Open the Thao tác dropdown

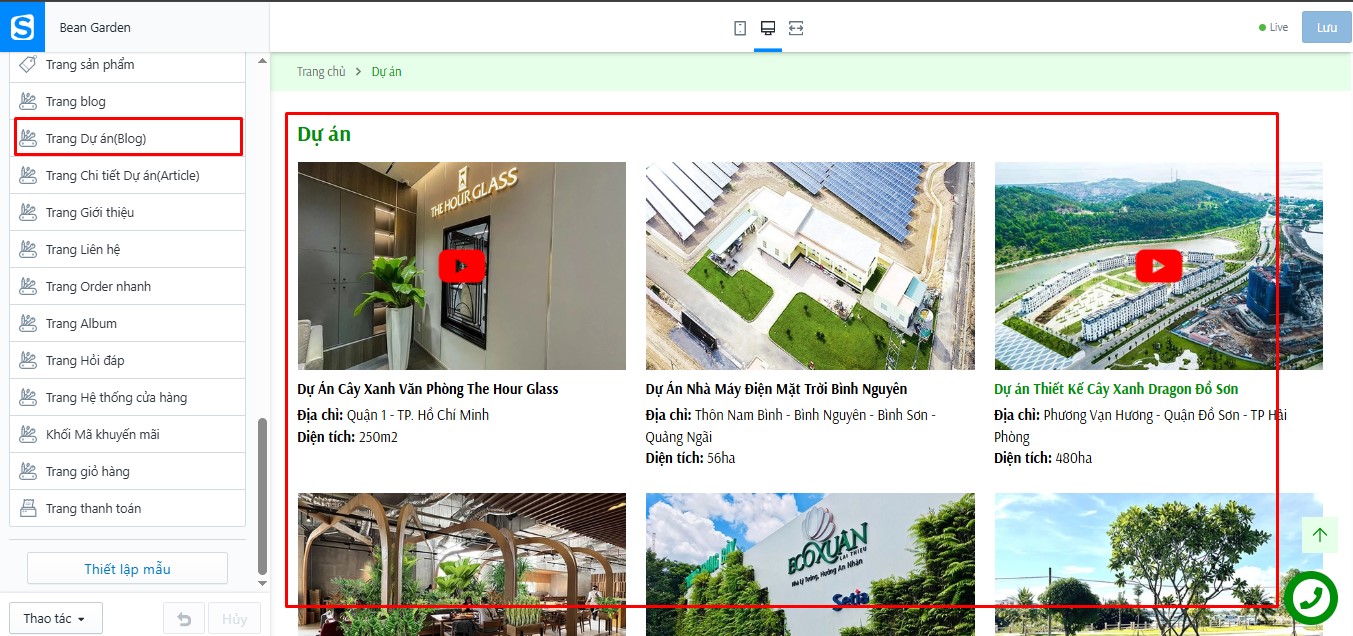click(x=55, y=618)
